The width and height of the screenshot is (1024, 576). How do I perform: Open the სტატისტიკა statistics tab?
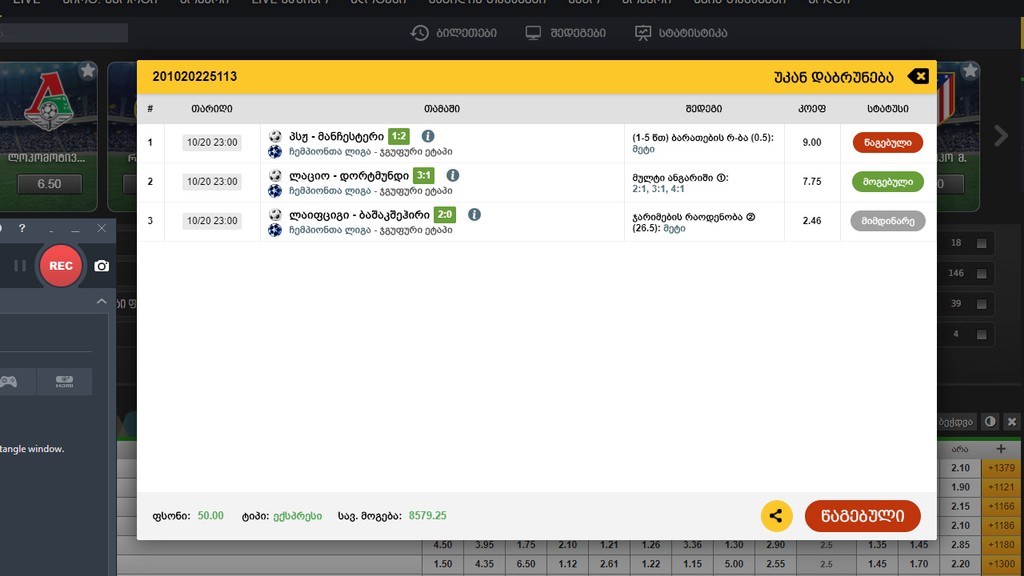point(680,33)
